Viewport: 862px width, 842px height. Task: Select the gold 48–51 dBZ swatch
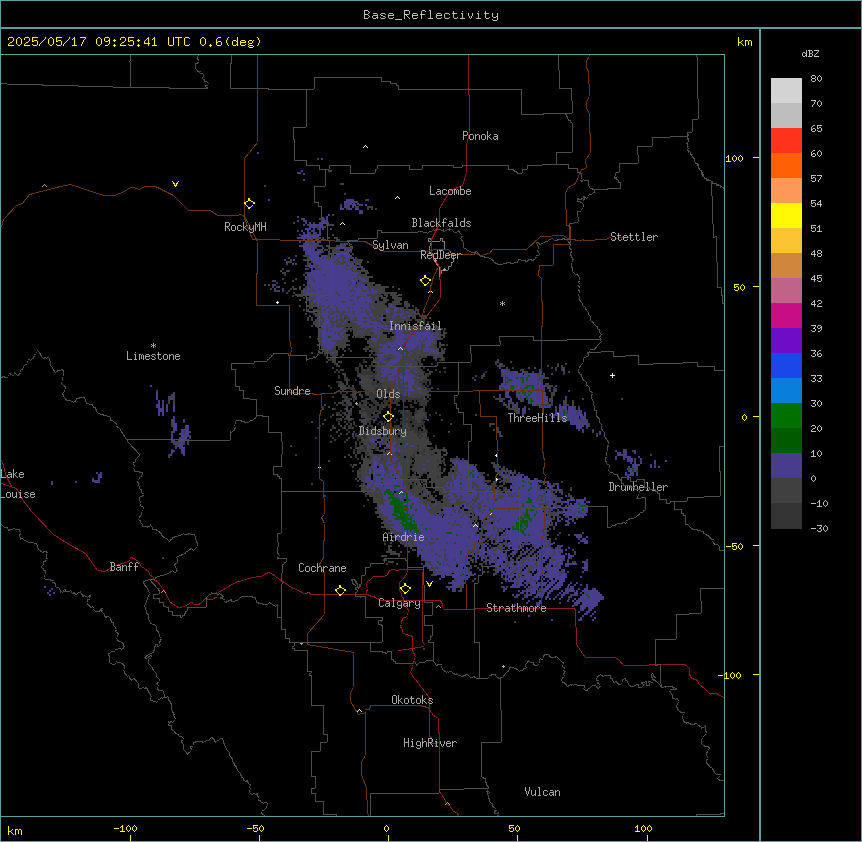(x=786, y=241)
